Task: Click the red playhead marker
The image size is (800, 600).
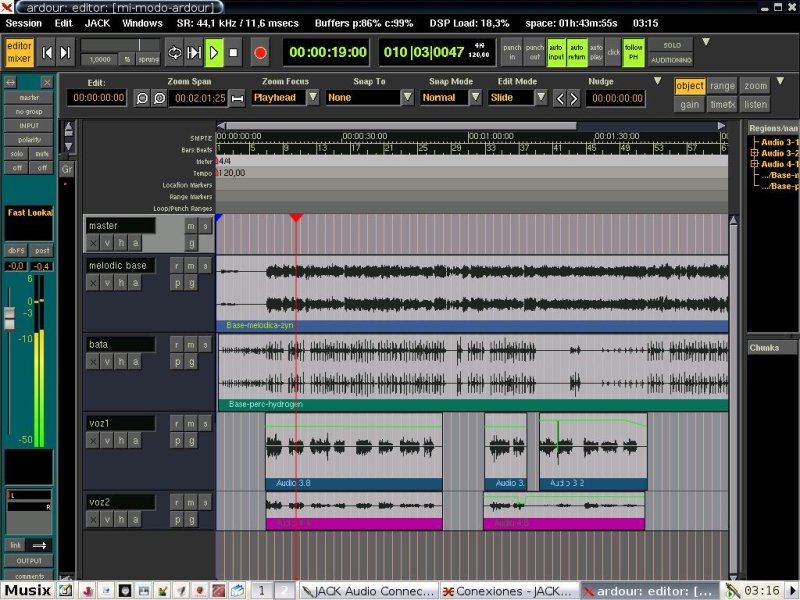Action: point(296,218)
